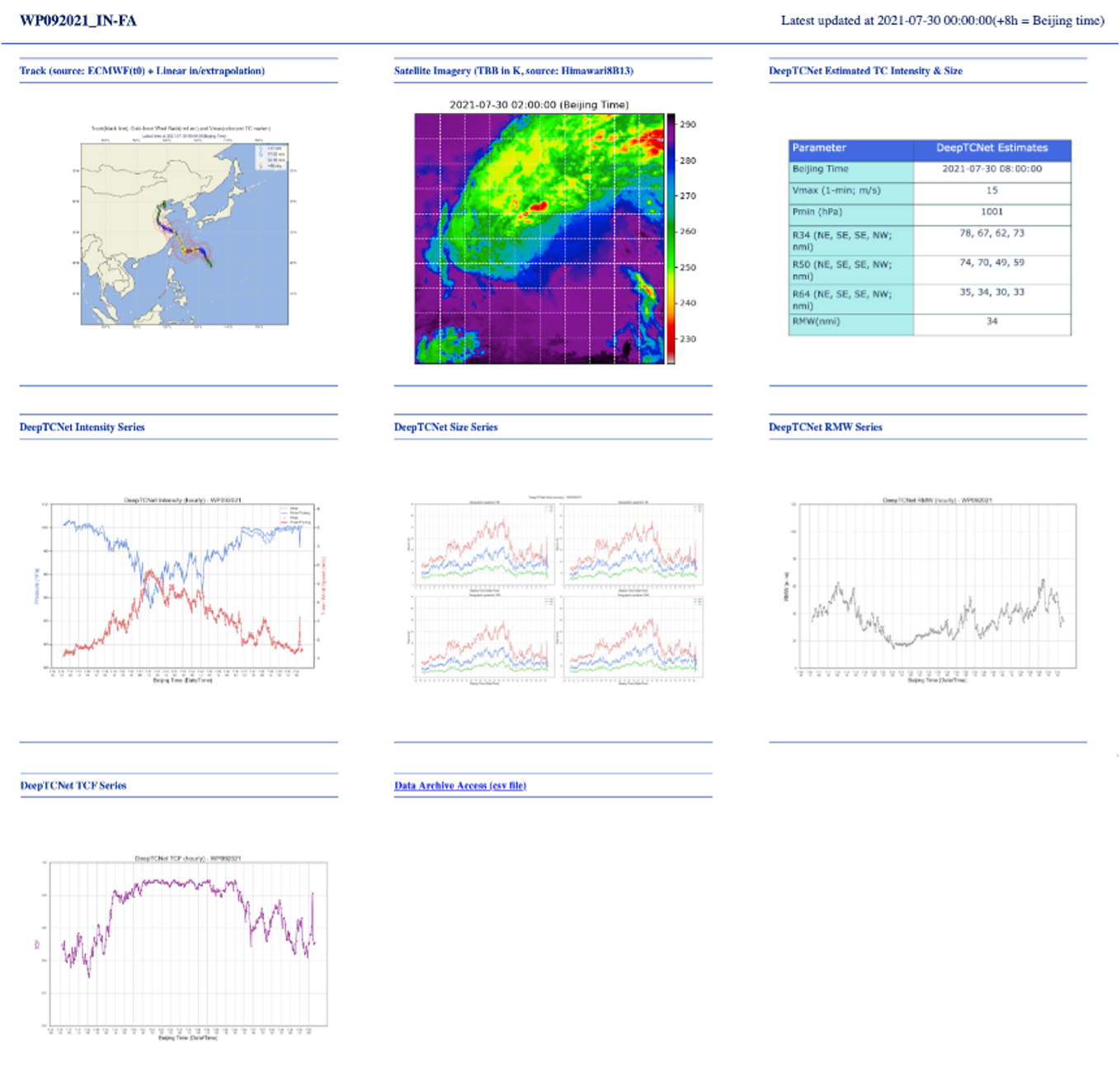The image size is (1120, 1090).
Task: Open the DeepTCNet TCF purple line chart
Action: point(188,942)
